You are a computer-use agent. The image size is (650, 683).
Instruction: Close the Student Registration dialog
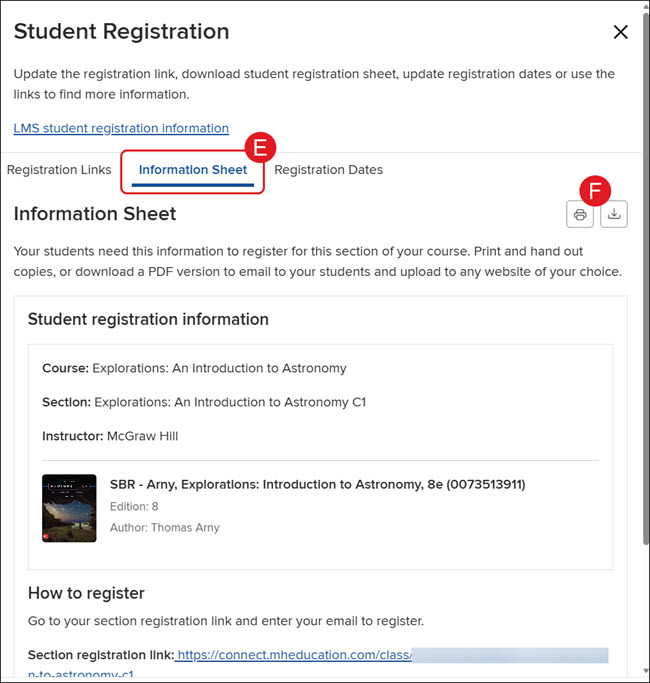click(x=620, y=32)
